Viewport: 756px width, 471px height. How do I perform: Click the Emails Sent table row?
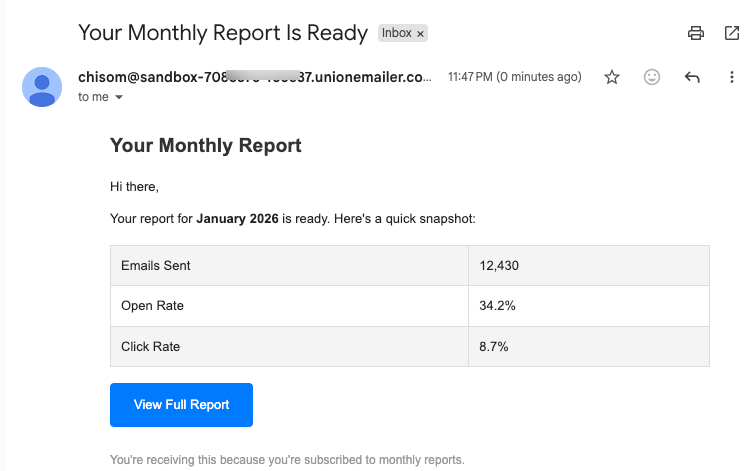click(x=410, y=266)
